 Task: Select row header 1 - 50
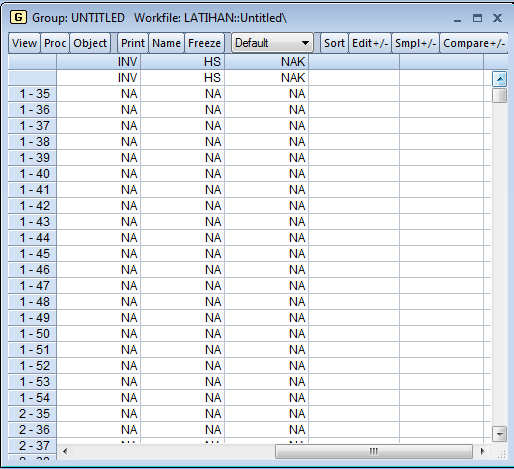coord(32,334)
